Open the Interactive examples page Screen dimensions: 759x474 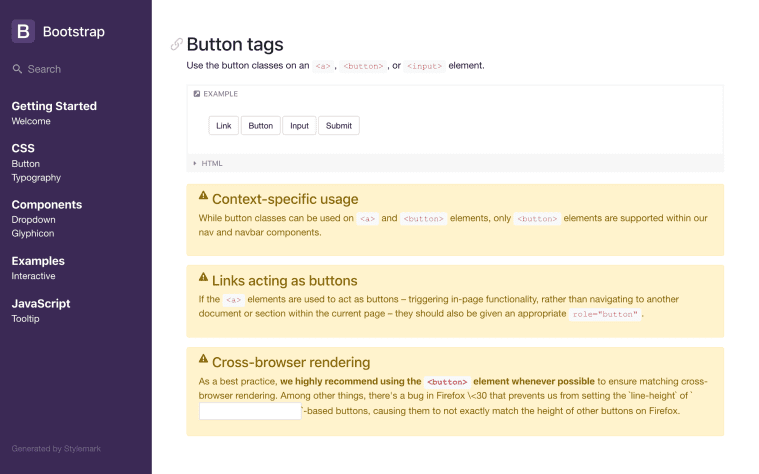click(x=33, y=276)
